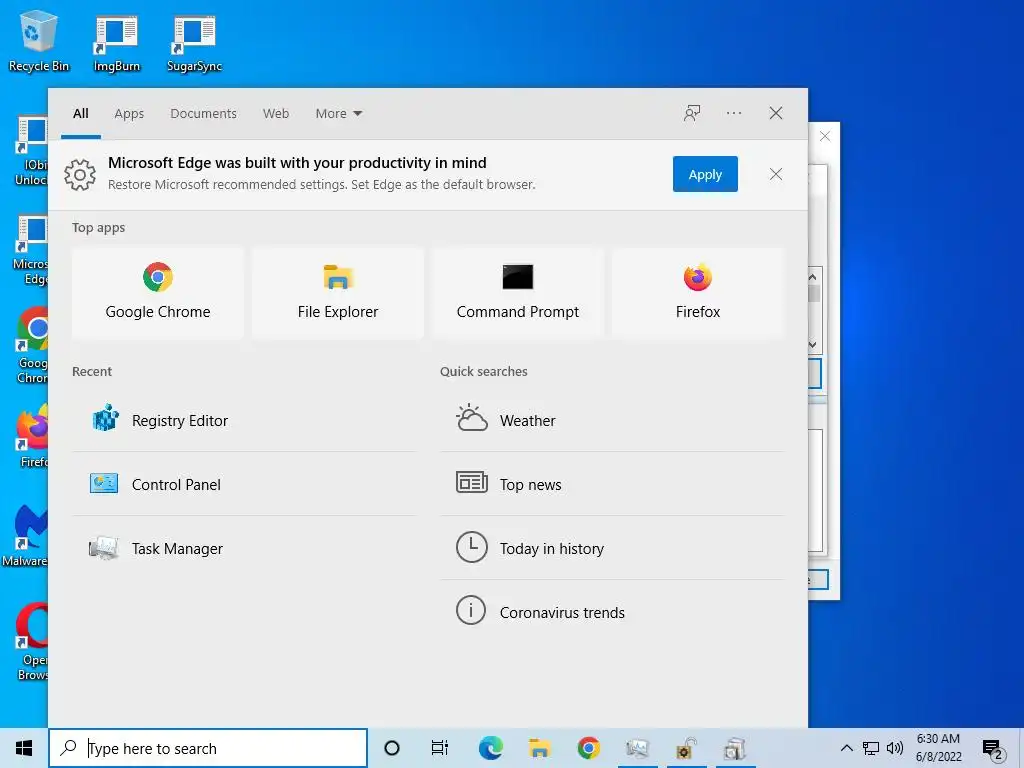Open Action Center notifications icon
Image resolution: width=1024 pixels, height=768 pixels.
pos(991,748)
